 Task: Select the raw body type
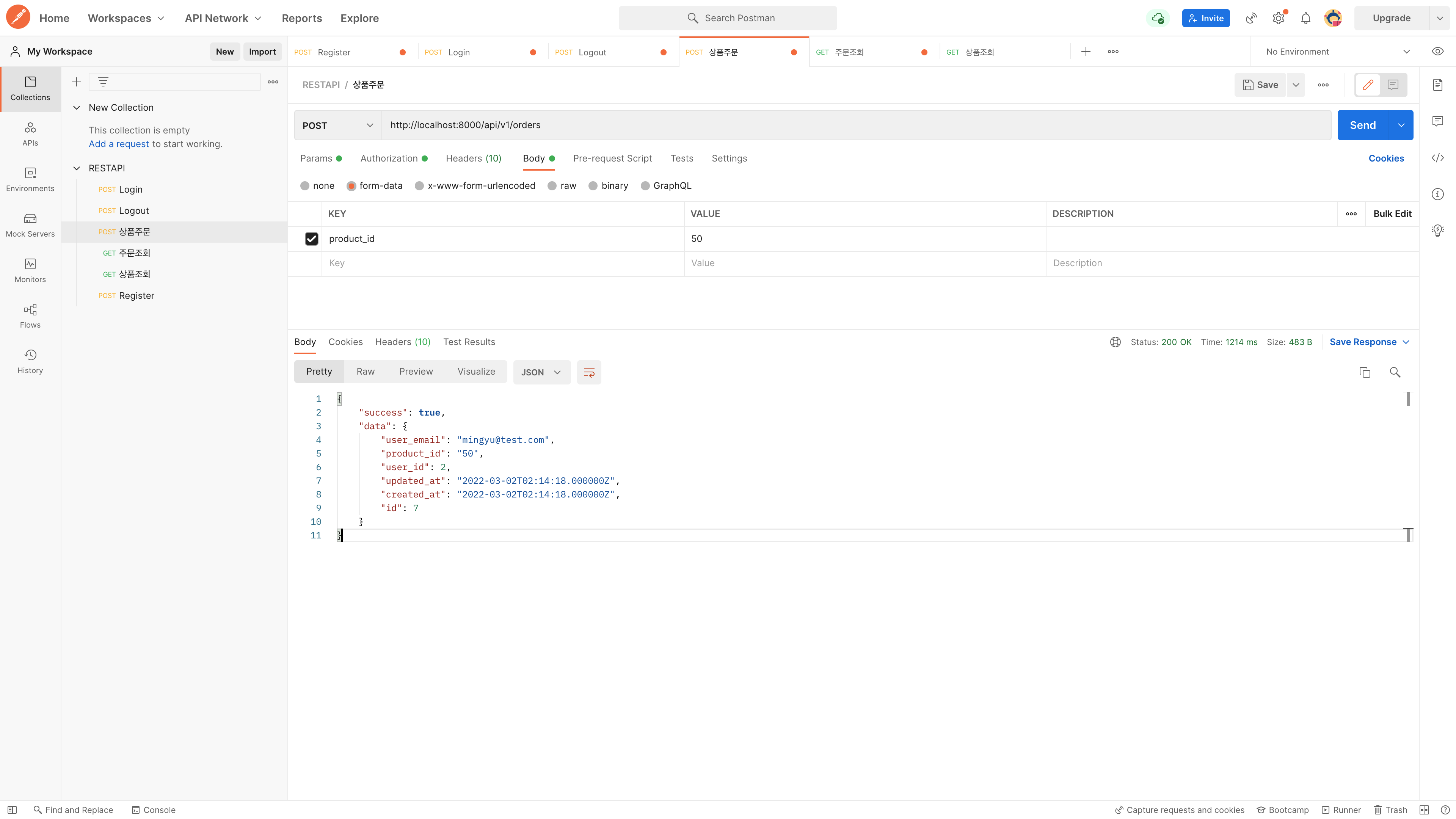(x=552, y=185)
